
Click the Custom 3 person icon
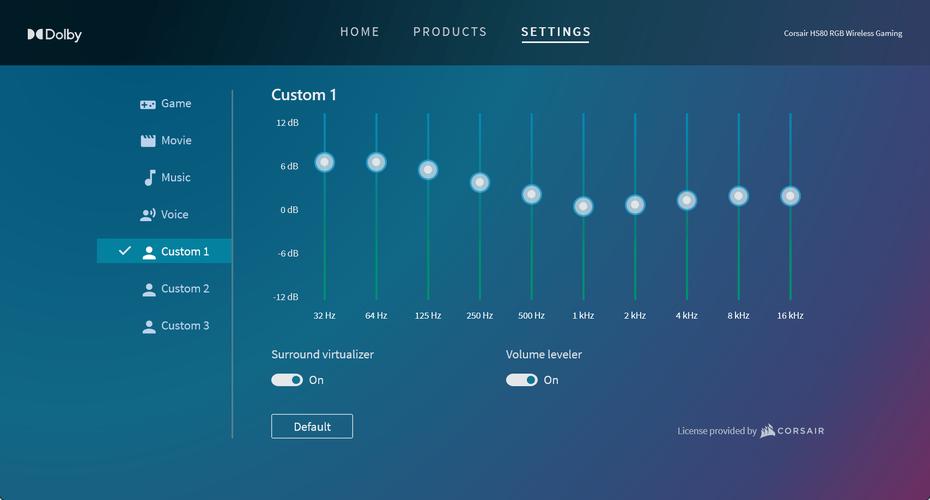149,327
